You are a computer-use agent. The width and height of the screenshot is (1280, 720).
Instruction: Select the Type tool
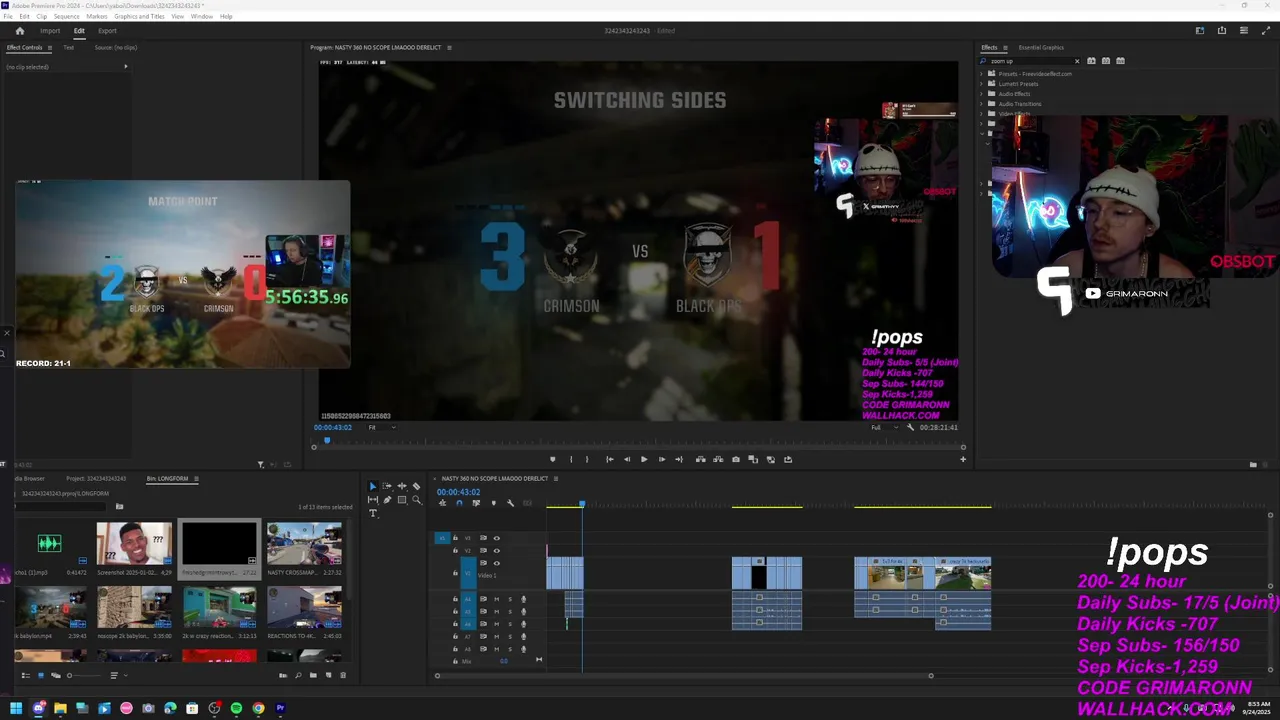pyautogui.click(x=373, y=513)
